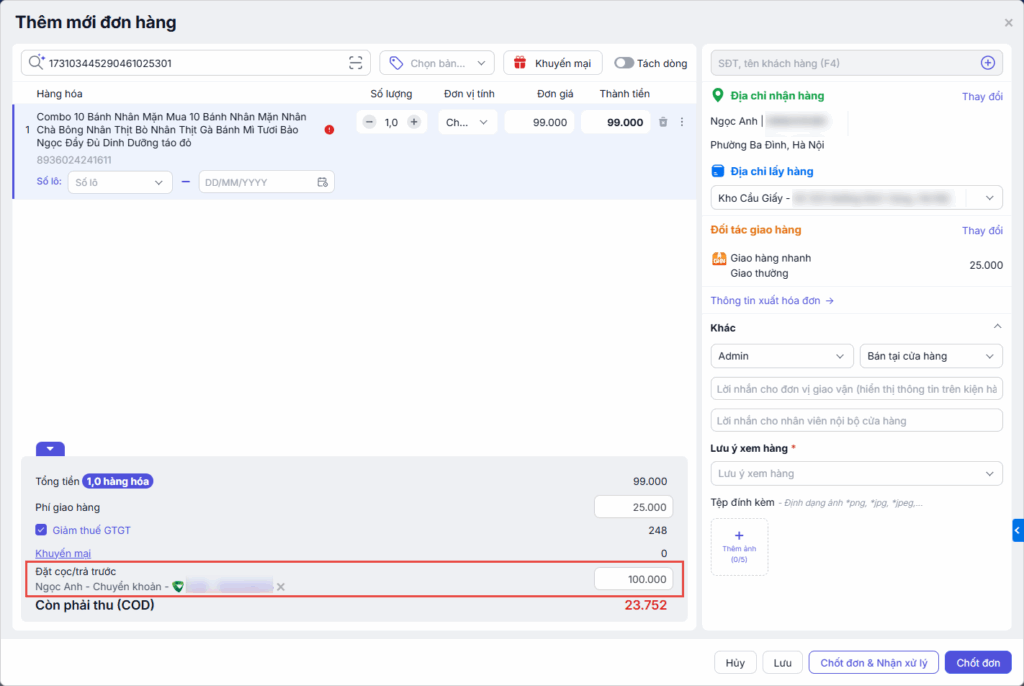Viewport: 1024px width, 686px height.
Task: Collapse the Khác section with chevron
Action: 996,327
